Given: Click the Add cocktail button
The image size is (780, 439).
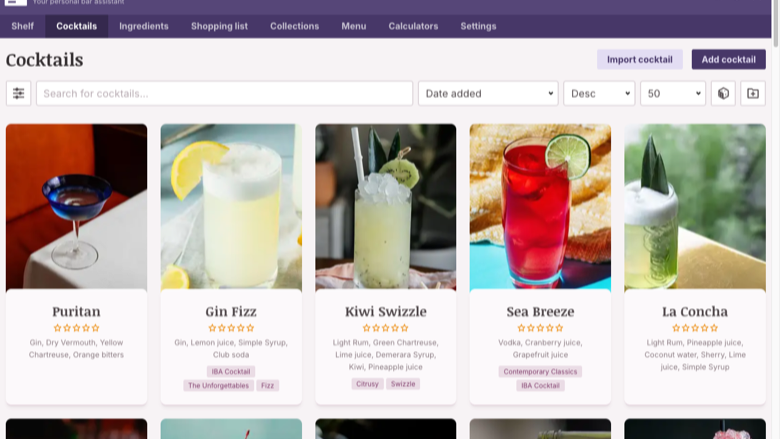Looking at the screenshot, I should click(728, 59).
